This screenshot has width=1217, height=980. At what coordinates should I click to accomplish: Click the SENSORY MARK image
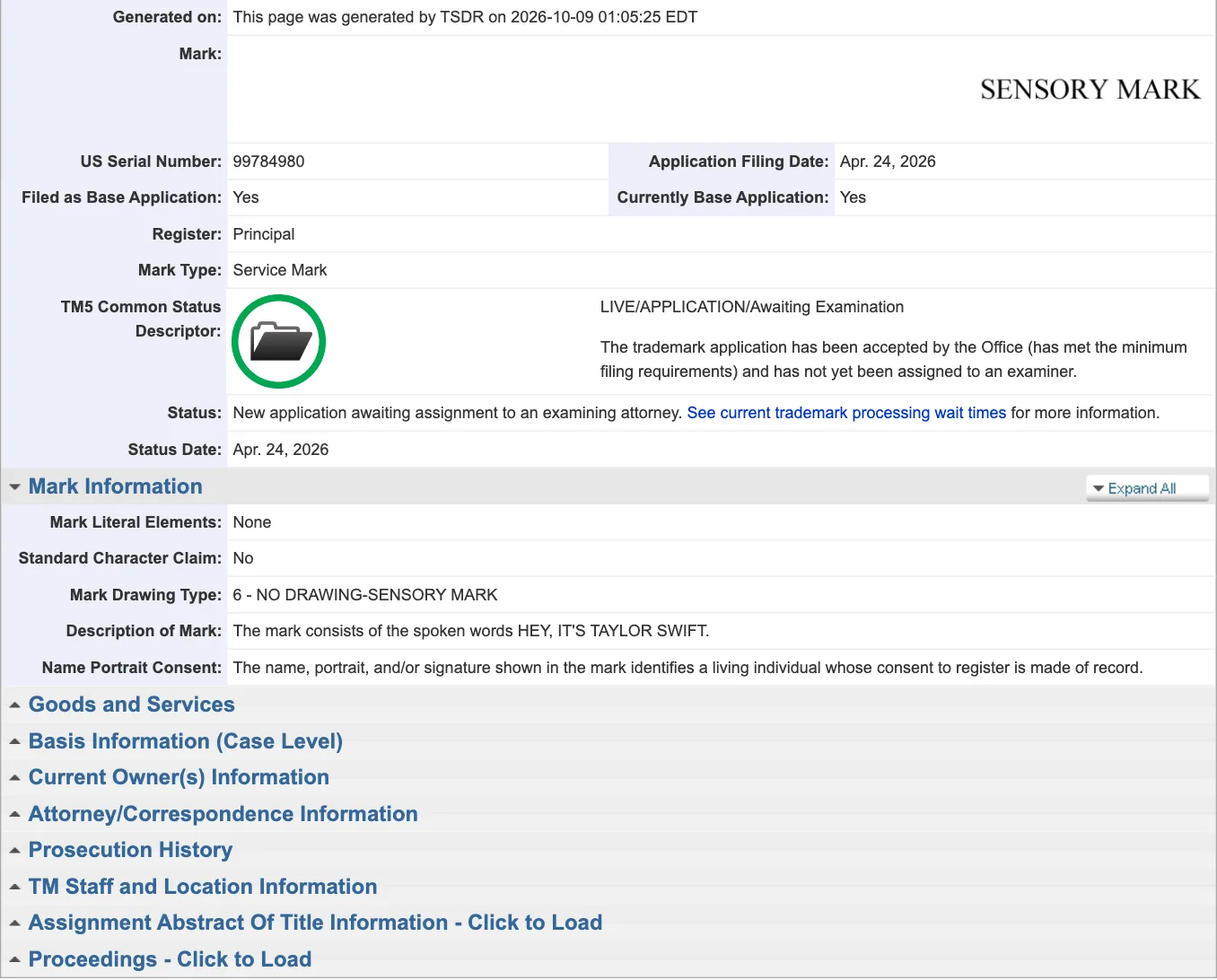[1090, 90]
